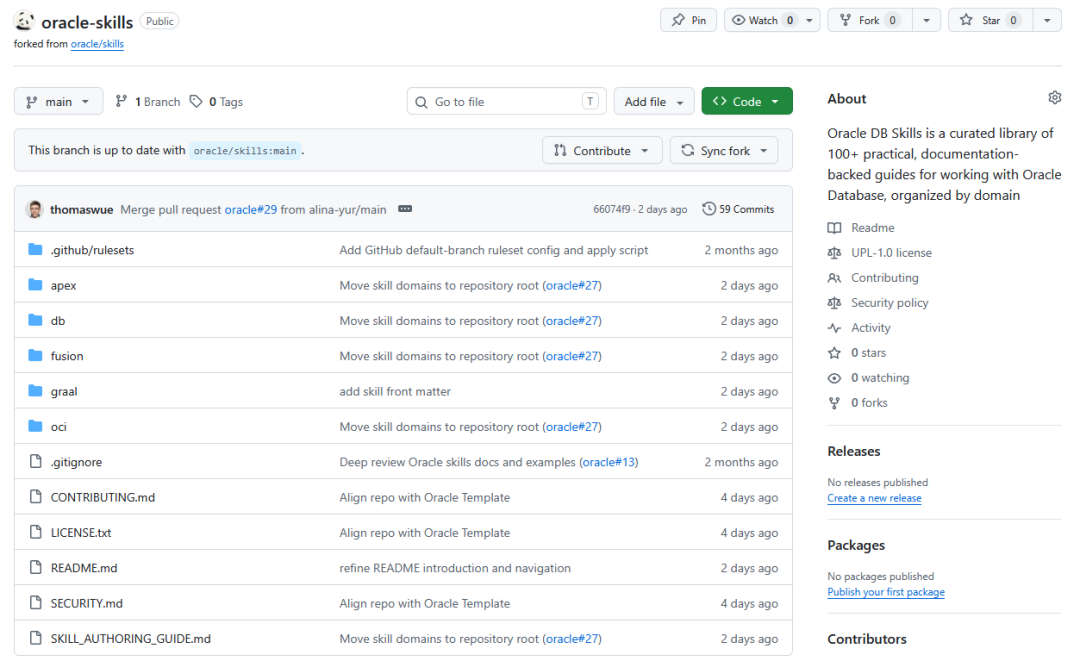Star the repository

click(990, 20)
